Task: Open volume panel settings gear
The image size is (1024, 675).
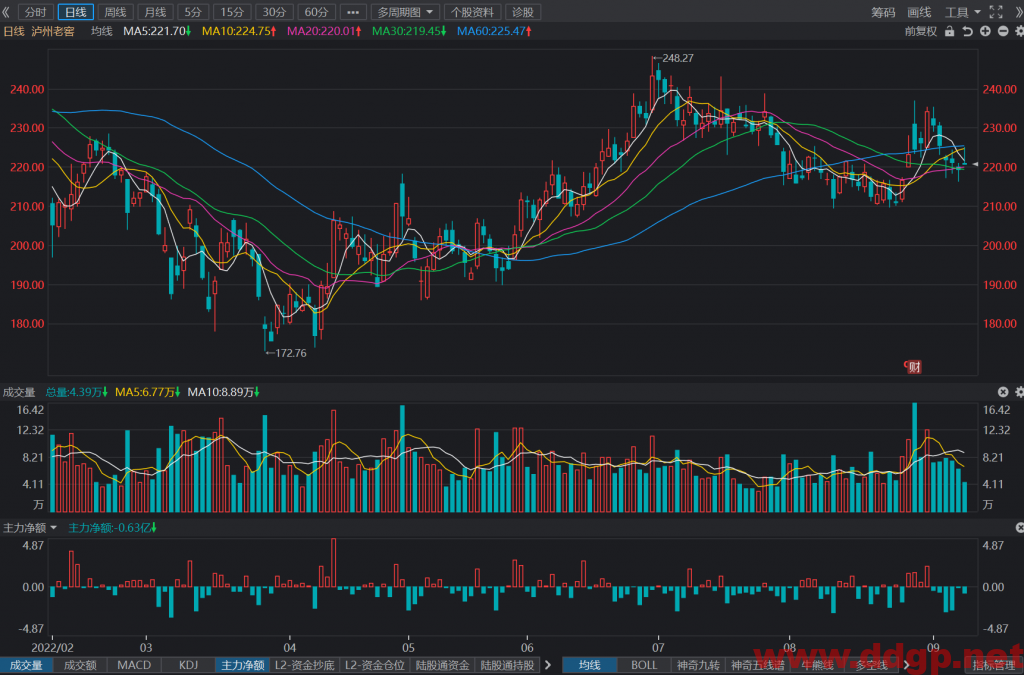Action: 1019,392
